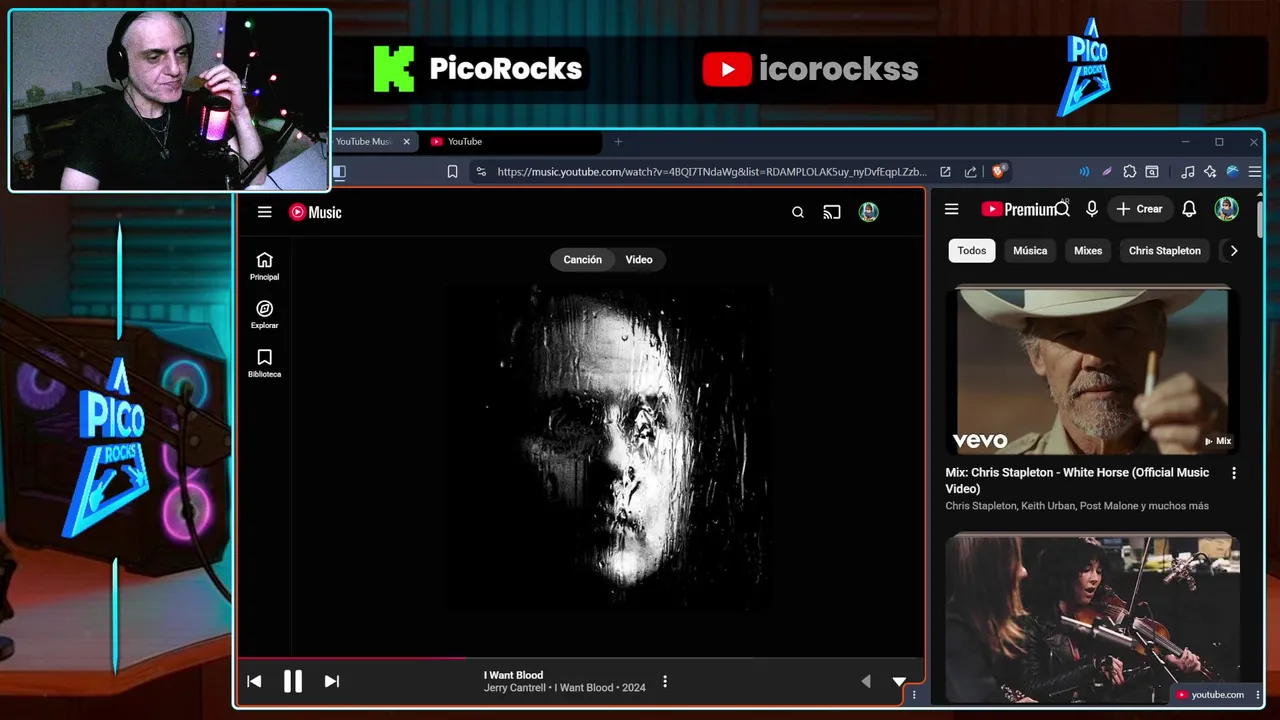Viewport: 1280px width, 720px height.
Task: Click the wallet icon in browser toolbar
Action: coord(1152,172)
